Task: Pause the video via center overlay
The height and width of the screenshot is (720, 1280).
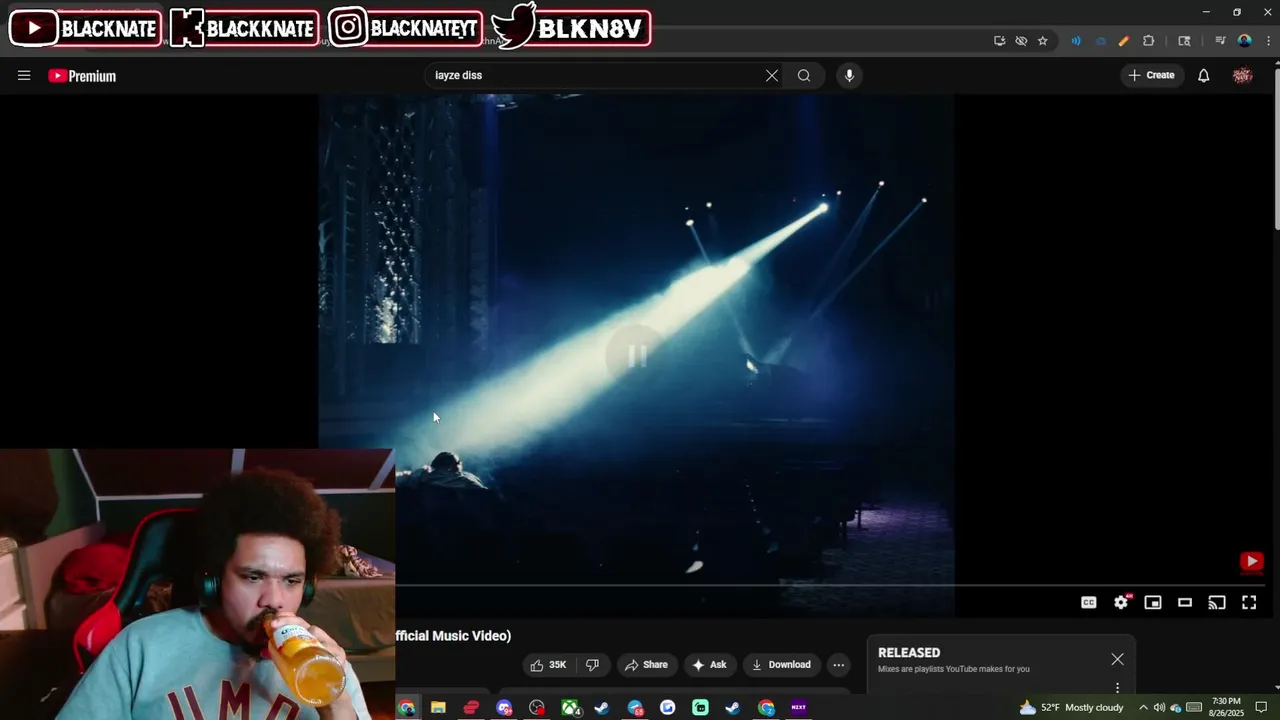Action: click(637, 356)
